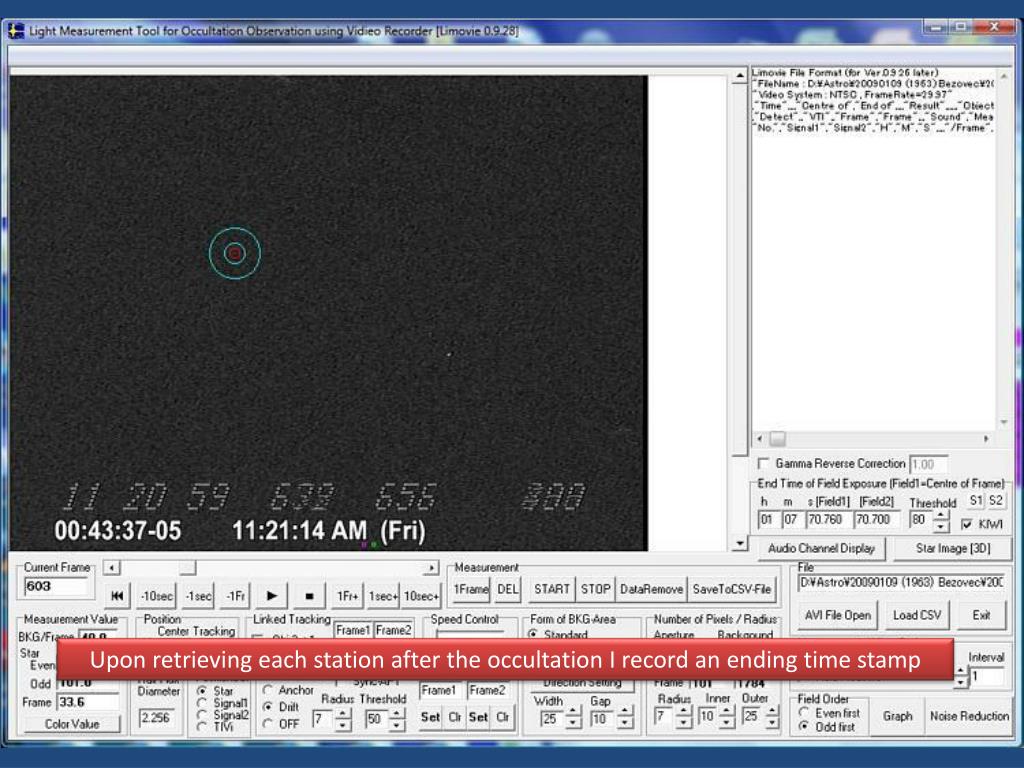Increase the BKG Width value

573,713
